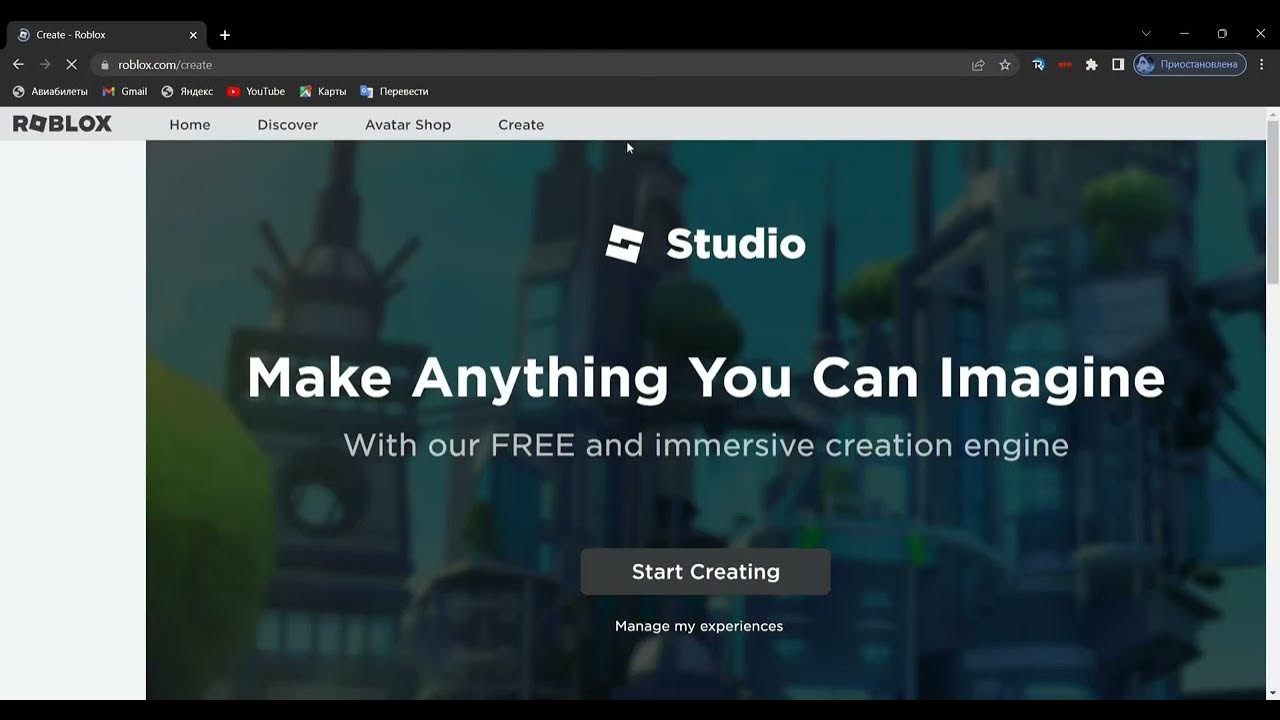
Task: Open the YouTube bookmark
Action: click(256, 91)
